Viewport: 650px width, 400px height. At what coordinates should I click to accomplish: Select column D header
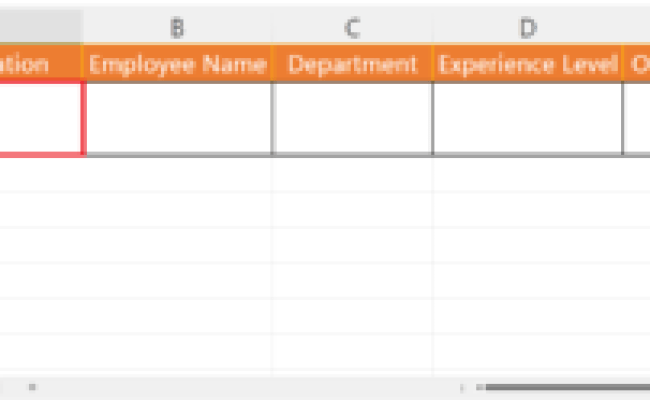528,27
